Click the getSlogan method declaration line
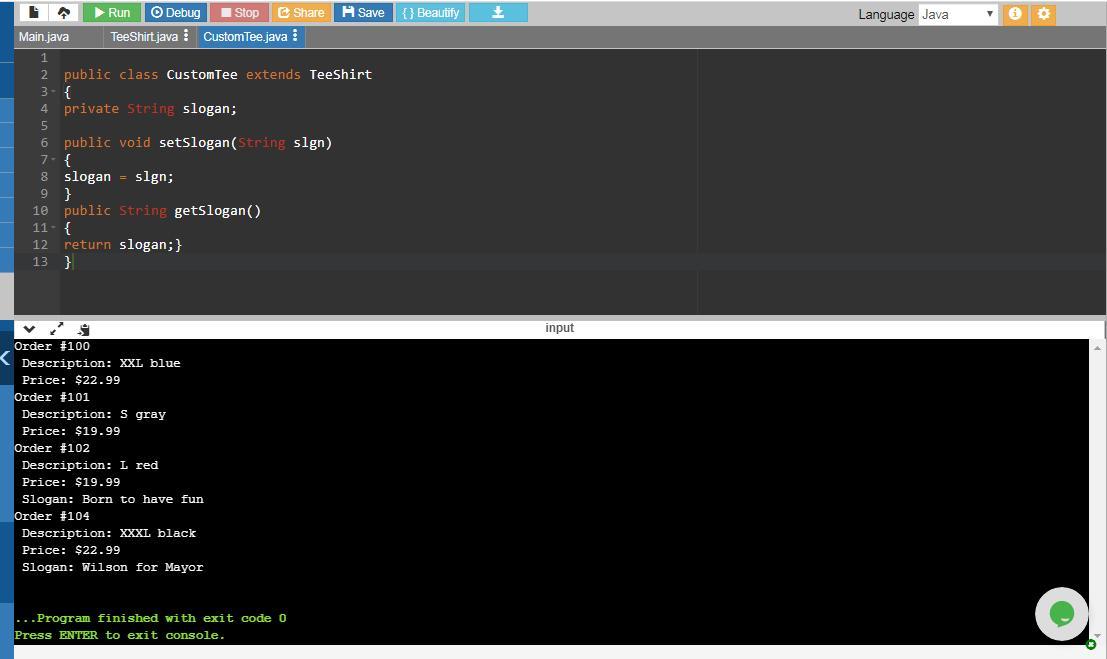 tap(162, 210)
